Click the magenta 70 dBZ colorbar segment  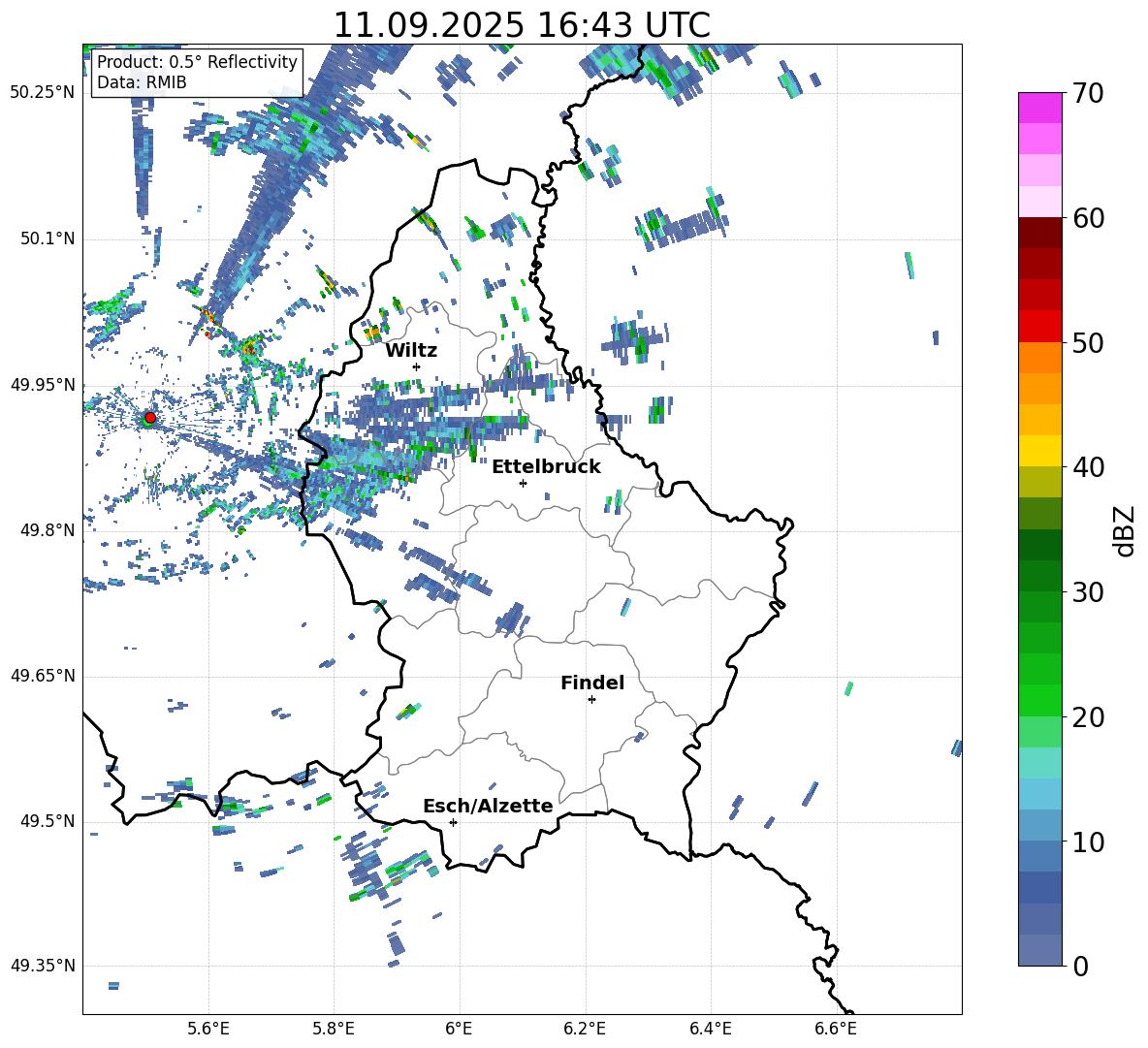pyautogui.click(x=1040, y=108)
